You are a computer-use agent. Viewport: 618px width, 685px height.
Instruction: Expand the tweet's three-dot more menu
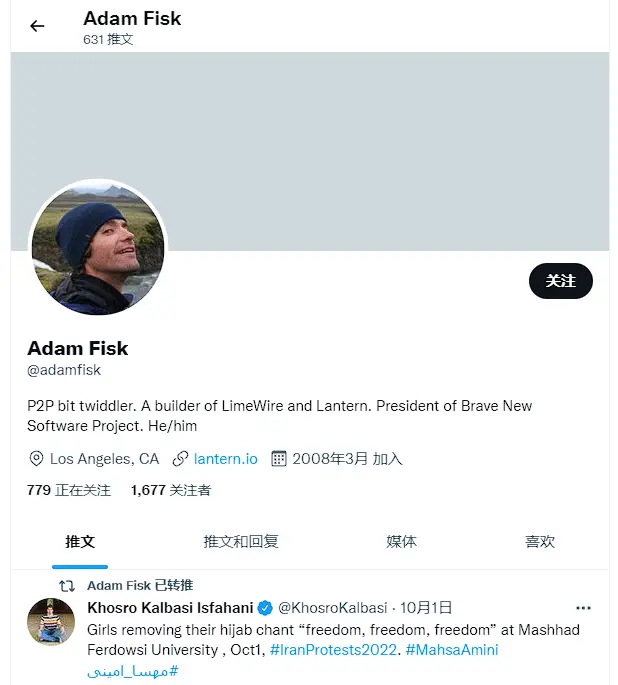(x=583, y=608)
